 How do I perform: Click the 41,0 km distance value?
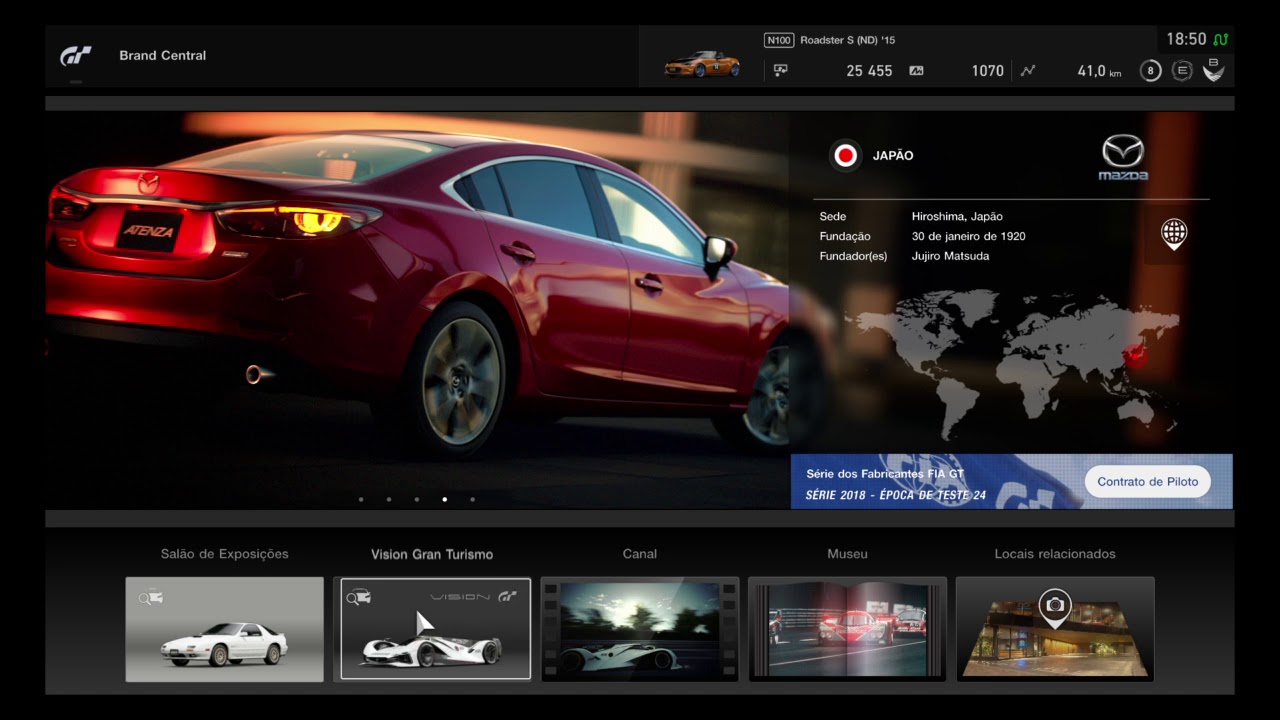pyautogui.click(x=1099, y=71)
